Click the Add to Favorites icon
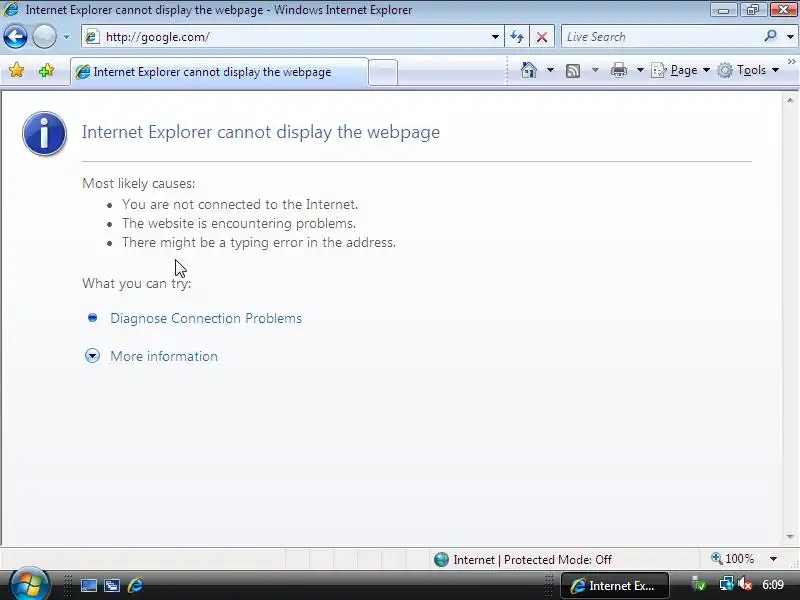This screenshot has height=600, width=800. click(46, 70)
